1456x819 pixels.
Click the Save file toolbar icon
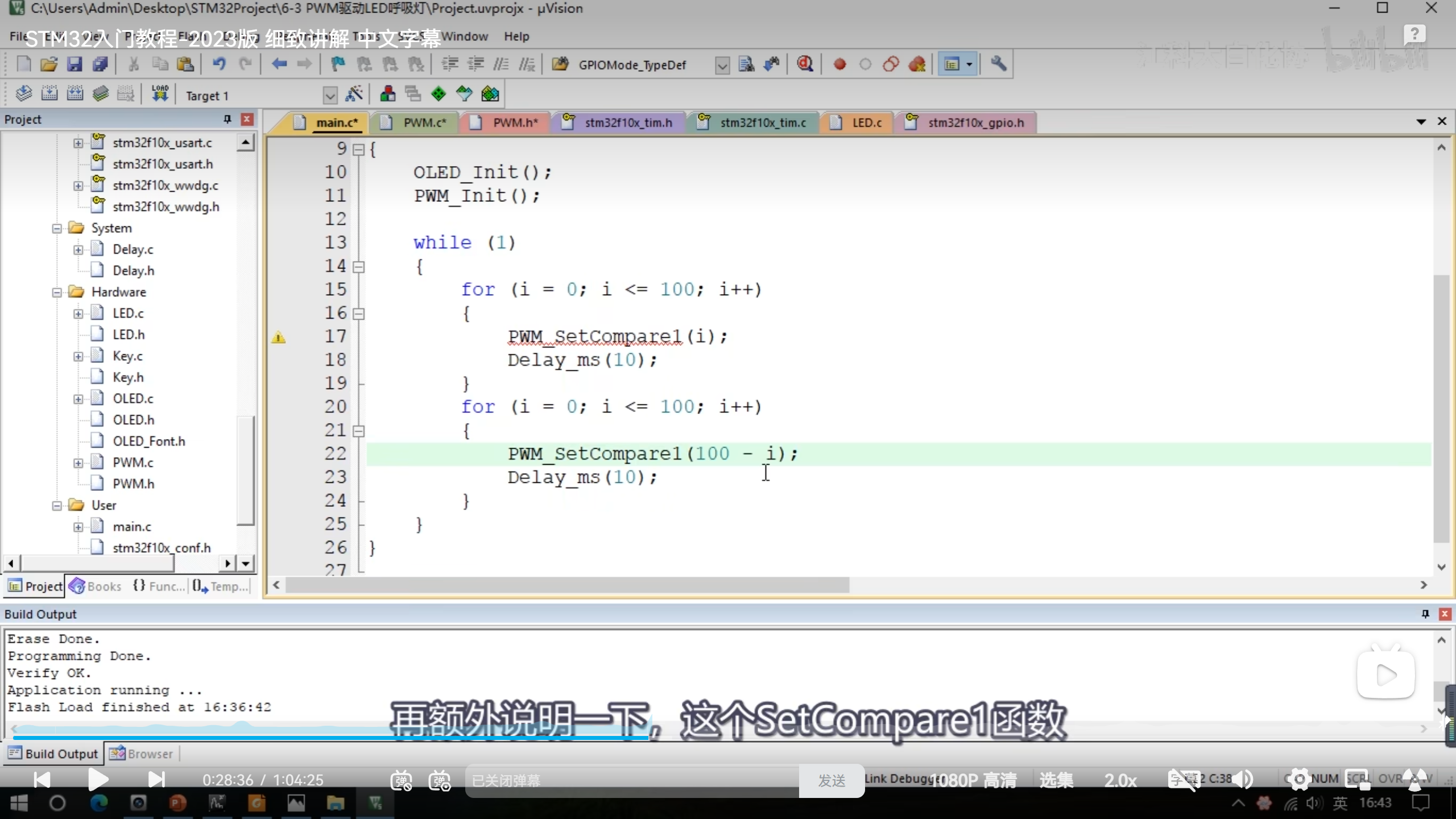click(75, 64)
